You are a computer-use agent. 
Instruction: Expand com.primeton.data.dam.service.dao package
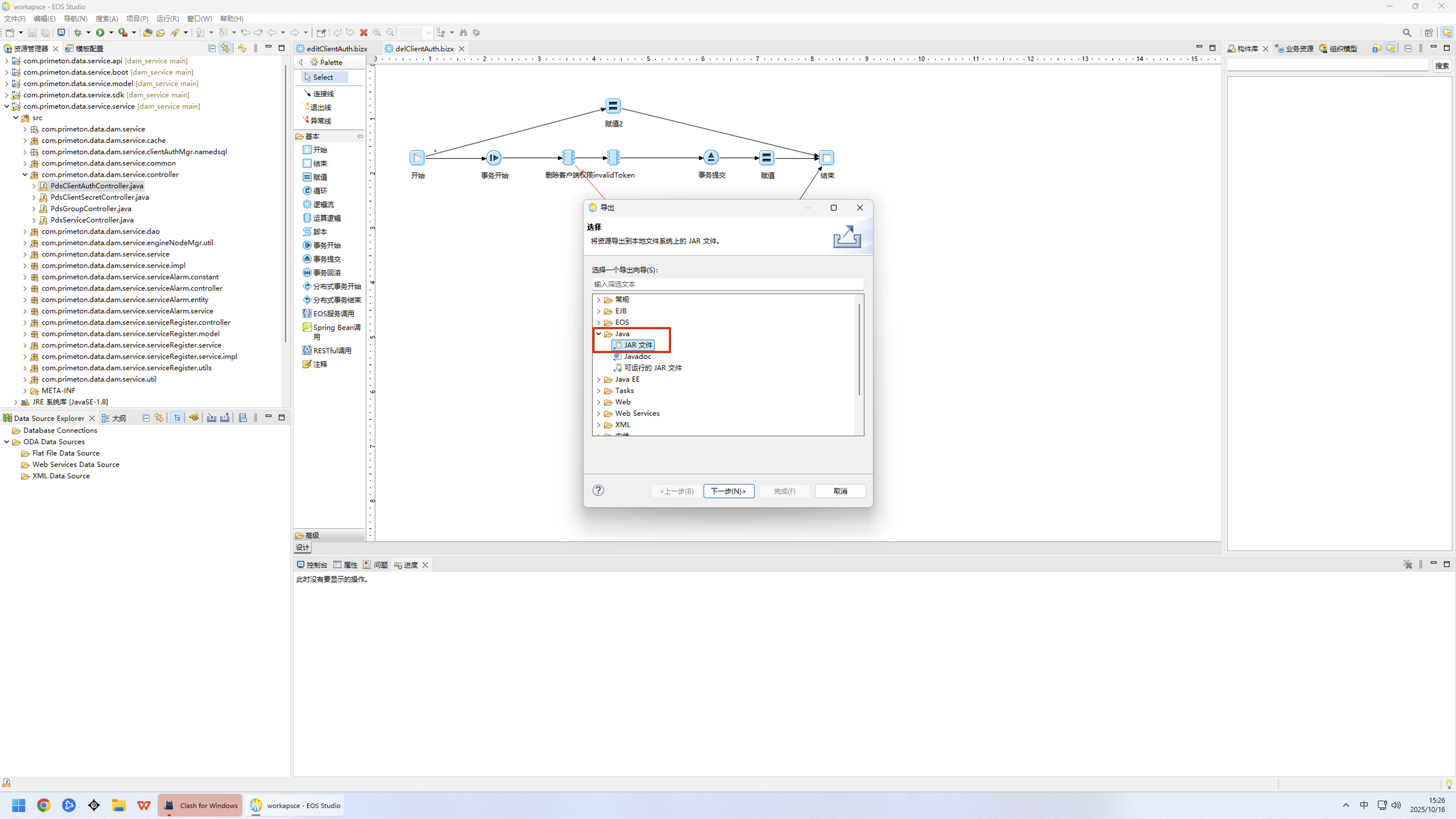click(25, 231)
